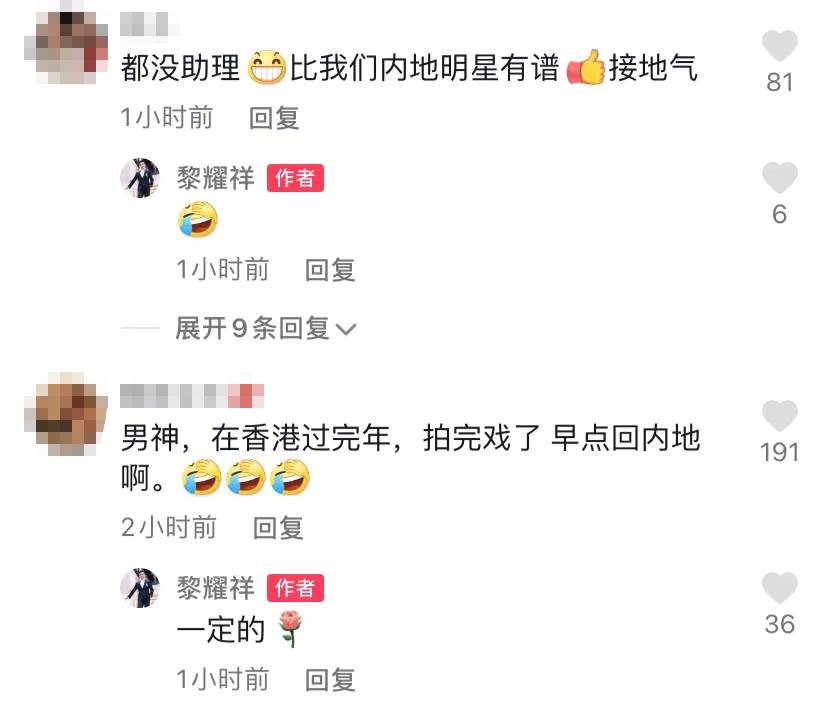Select the 男神，在香港过完年 comment text
The width and height of the screenshot is (828, 710).
[411, 458]
